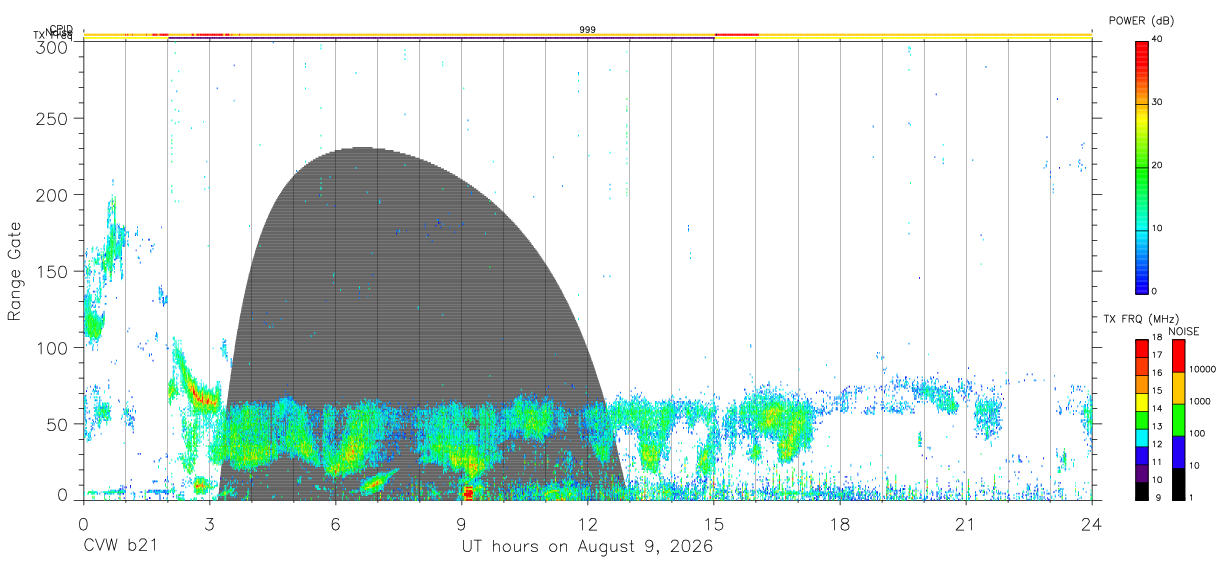Click the 100 label on NOISE scale
The width and height of the screenshot is (1228, 567).
coord(1197,433)
